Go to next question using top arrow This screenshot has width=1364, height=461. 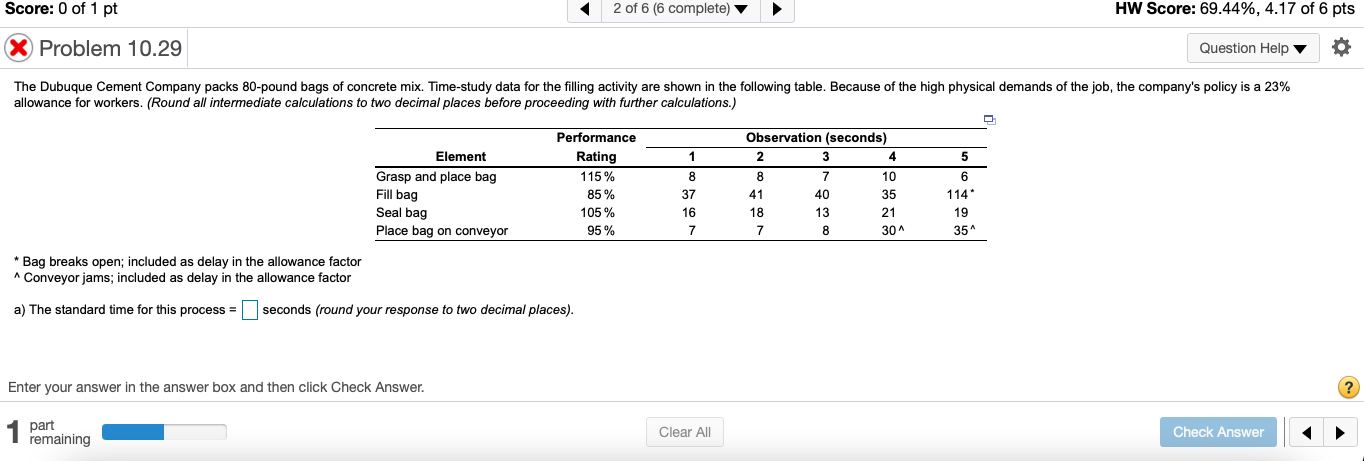(777, 11)
